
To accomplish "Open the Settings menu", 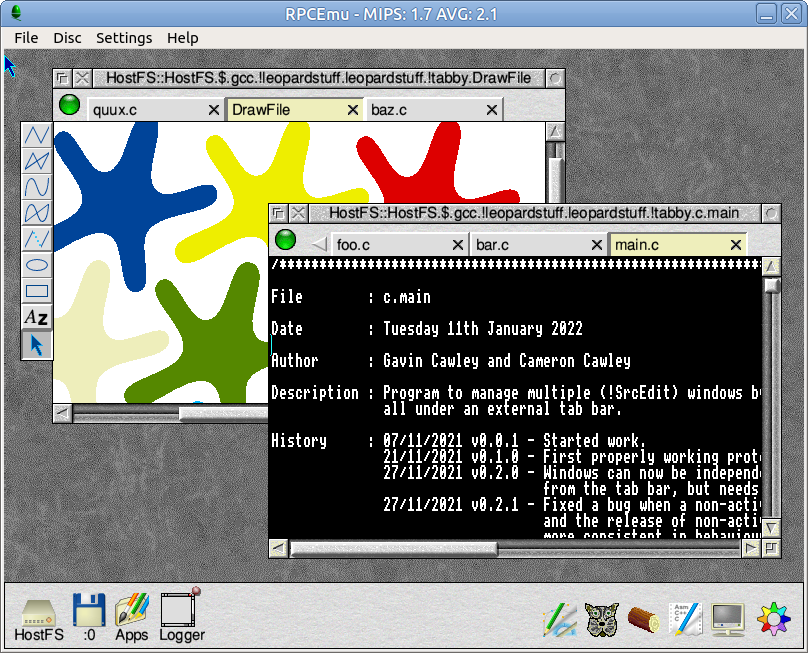I will tap(124, 38).
